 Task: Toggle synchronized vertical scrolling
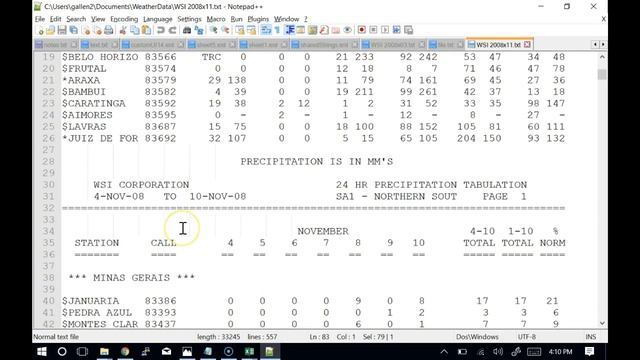[x=240, y=30]
